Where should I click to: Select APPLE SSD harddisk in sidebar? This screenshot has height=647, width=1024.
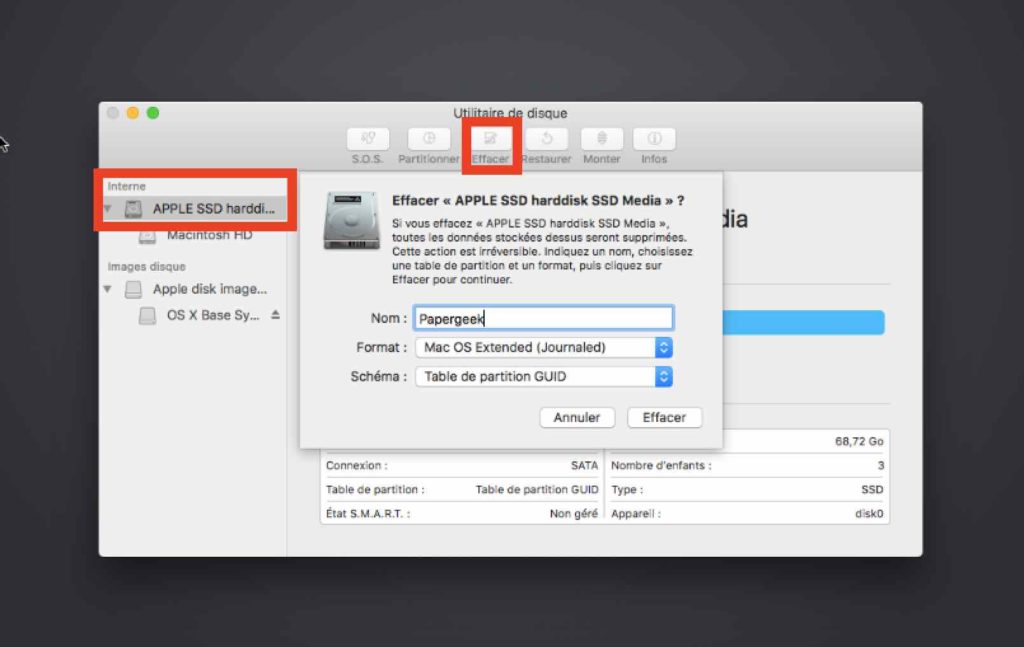[212, 209]
